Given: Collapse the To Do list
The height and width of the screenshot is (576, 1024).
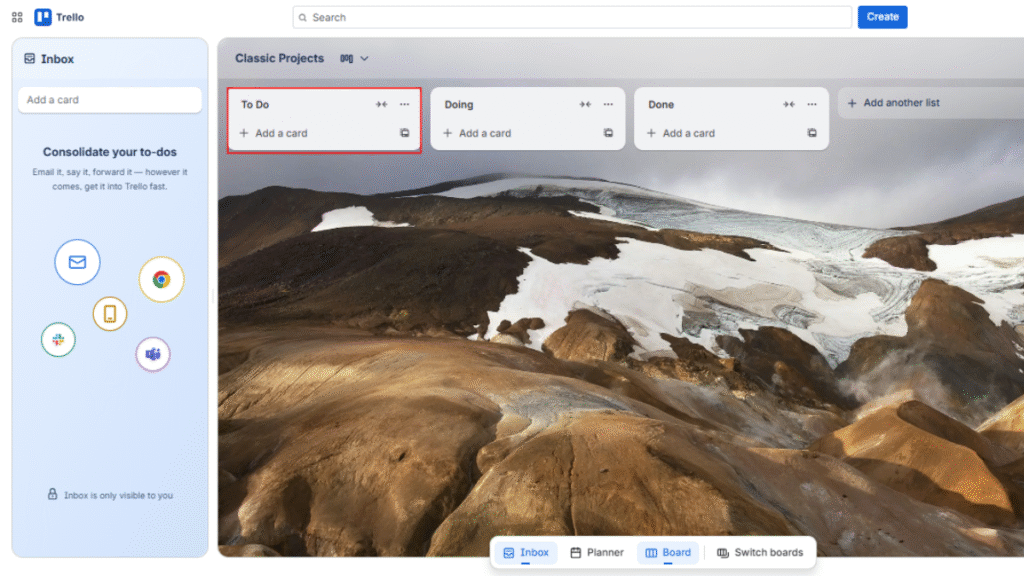Looking at the screenshot, I should click(x=381, y=103).
